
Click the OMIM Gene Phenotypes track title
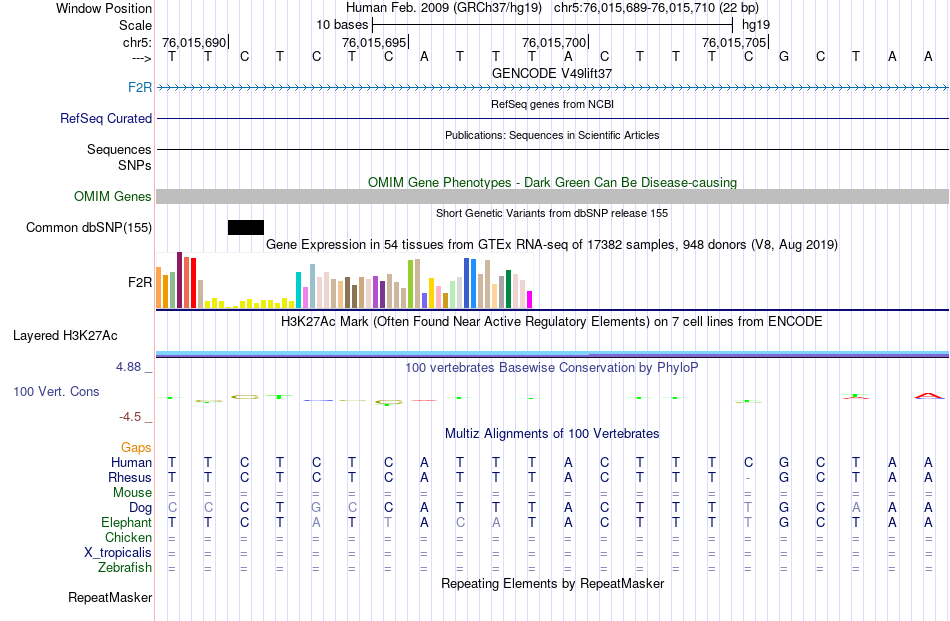(x=553, y=182)
